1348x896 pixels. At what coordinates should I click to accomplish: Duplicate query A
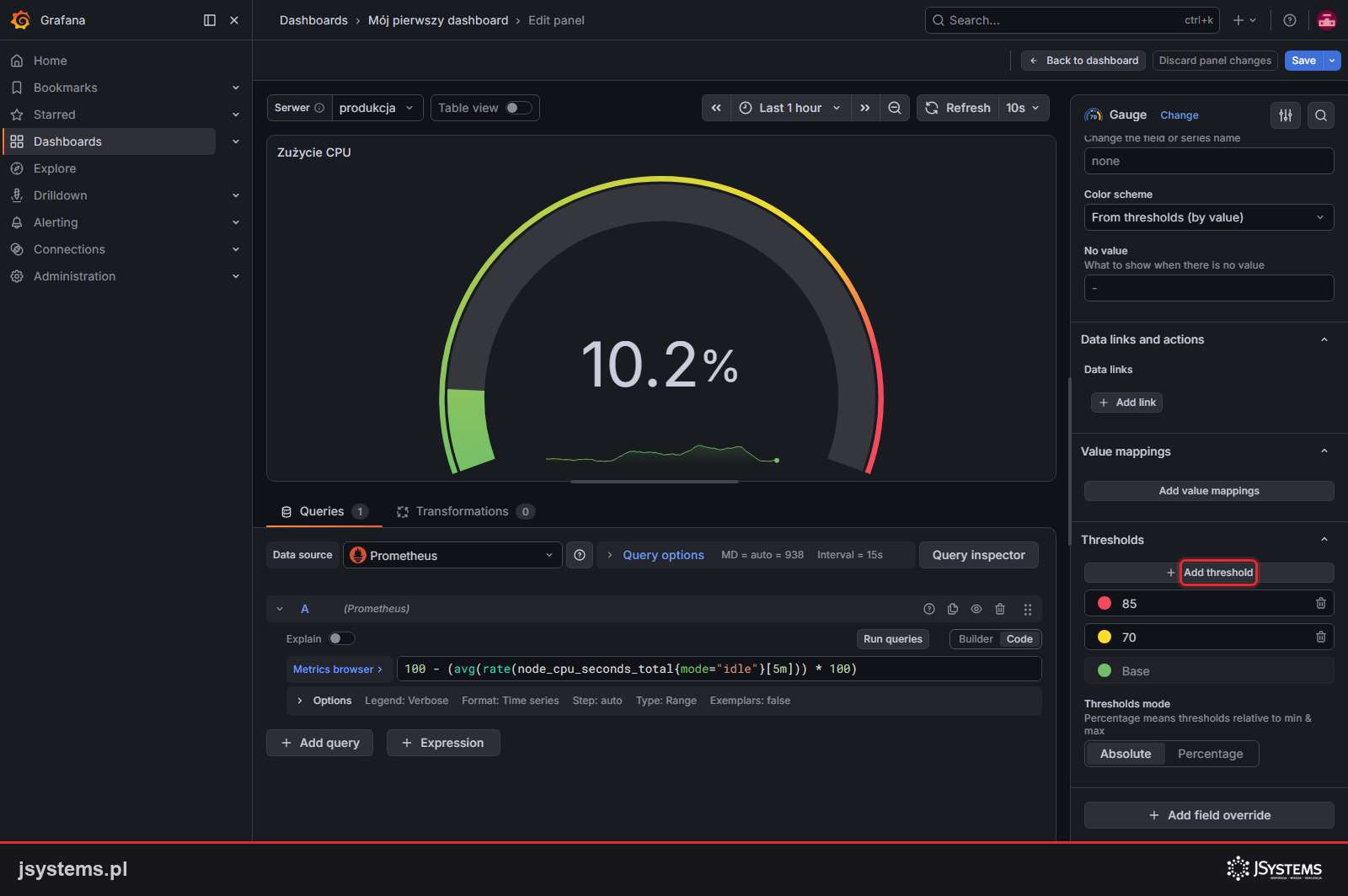(953, 609)
